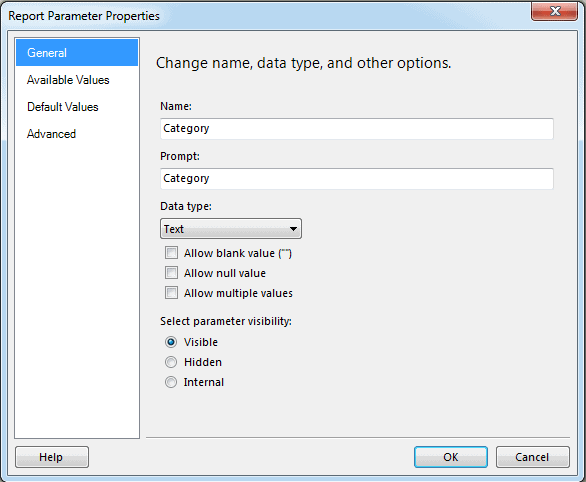Image resolution: width=586 pixels, height=482 pixels.
Task: Open Help for this dialog
Action: (x=52, y=457)
